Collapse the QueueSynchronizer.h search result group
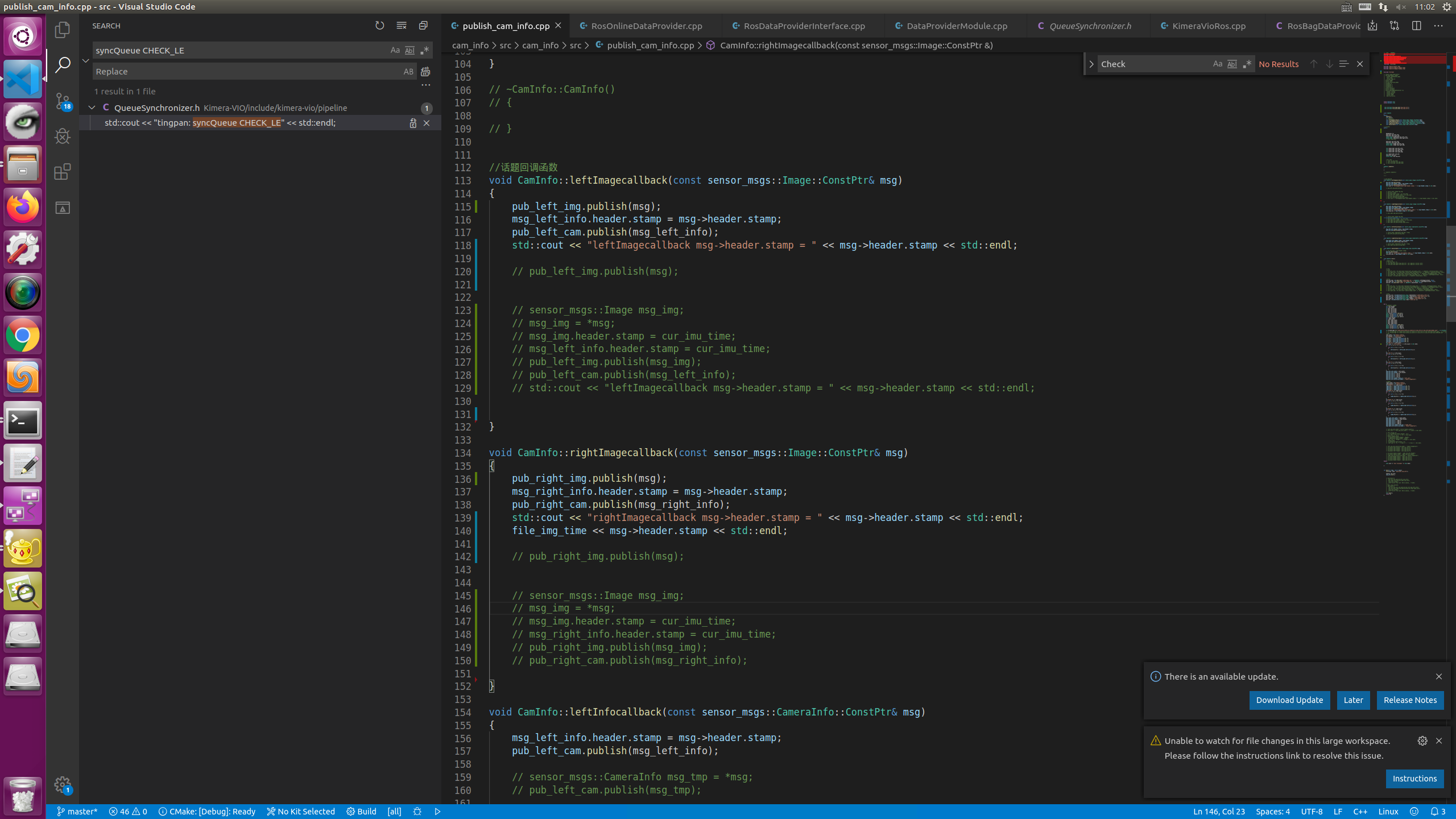 92,107
